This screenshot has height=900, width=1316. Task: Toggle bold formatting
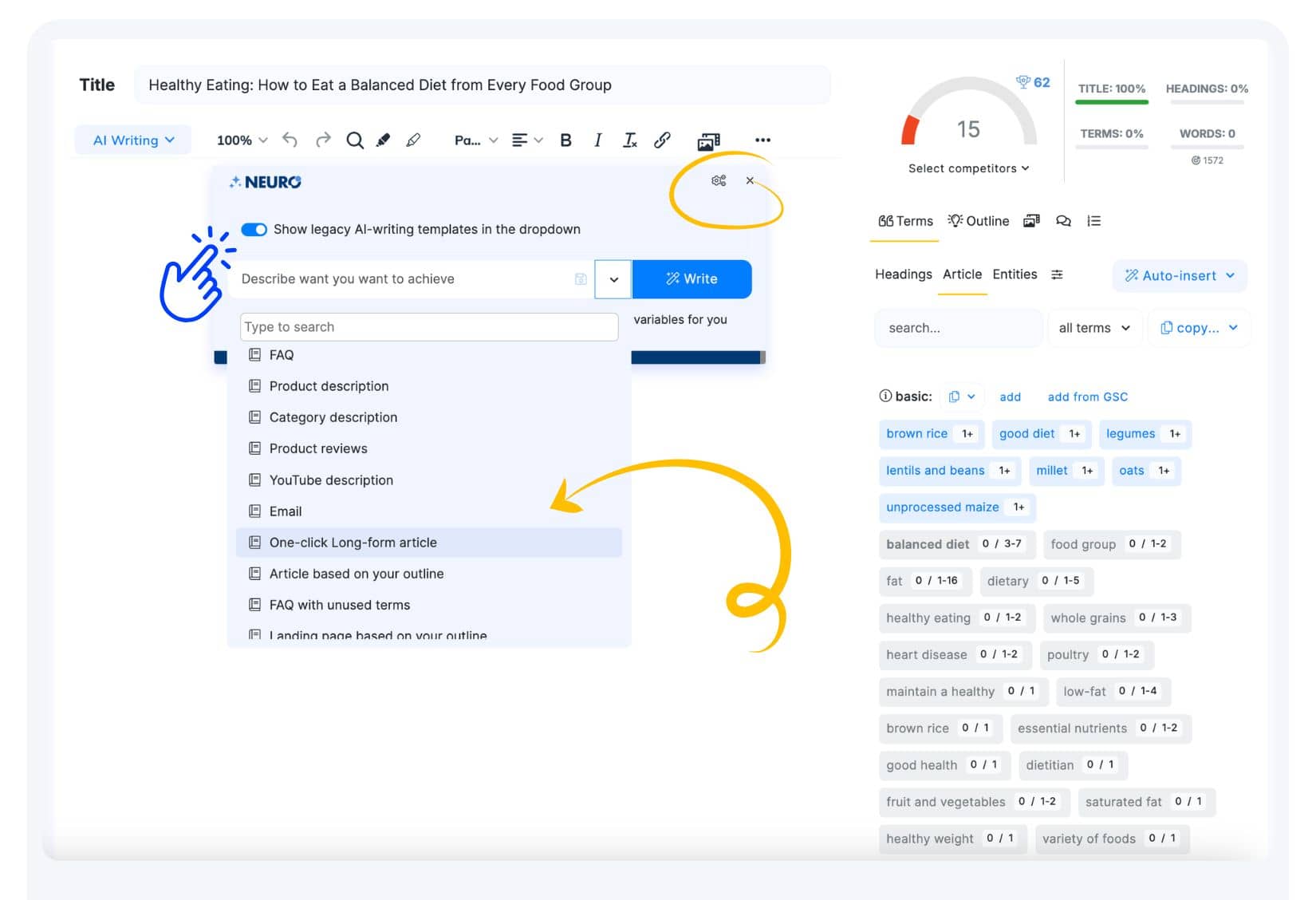click(565, 140)
